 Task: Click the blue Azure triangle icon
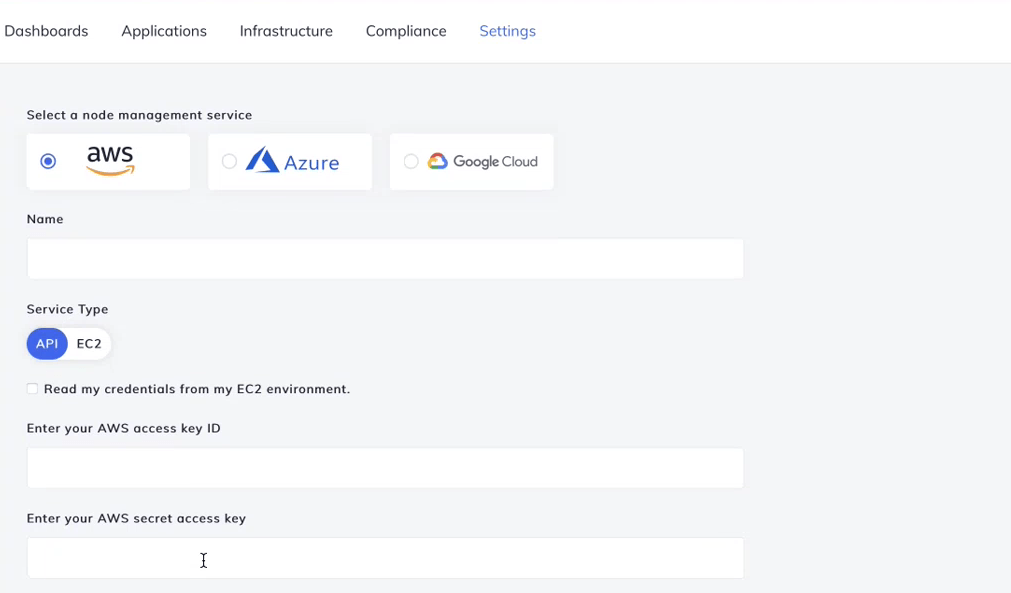[262, 160]
